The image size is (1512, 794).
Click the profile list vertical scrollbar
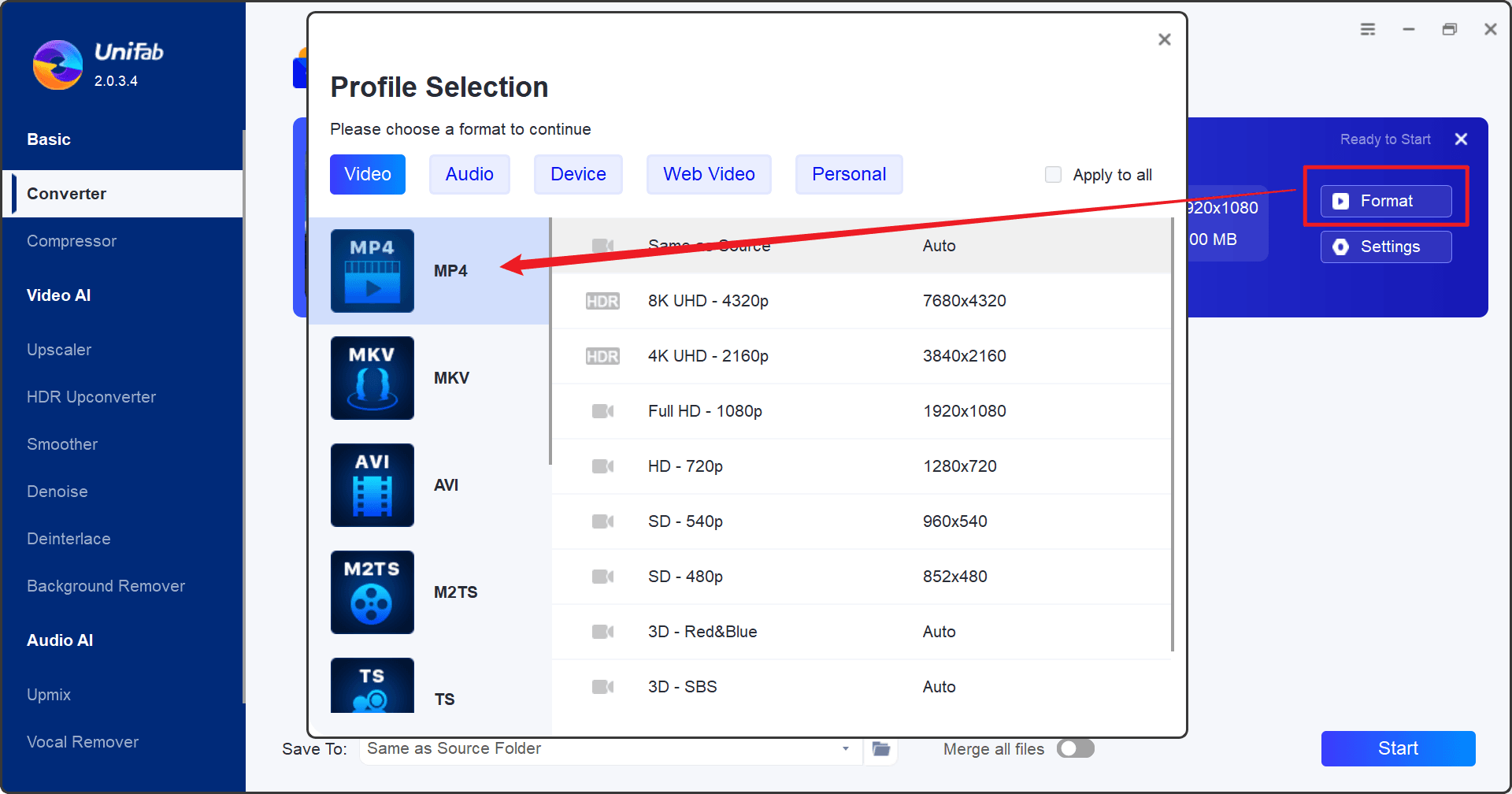coord(1172,433)
